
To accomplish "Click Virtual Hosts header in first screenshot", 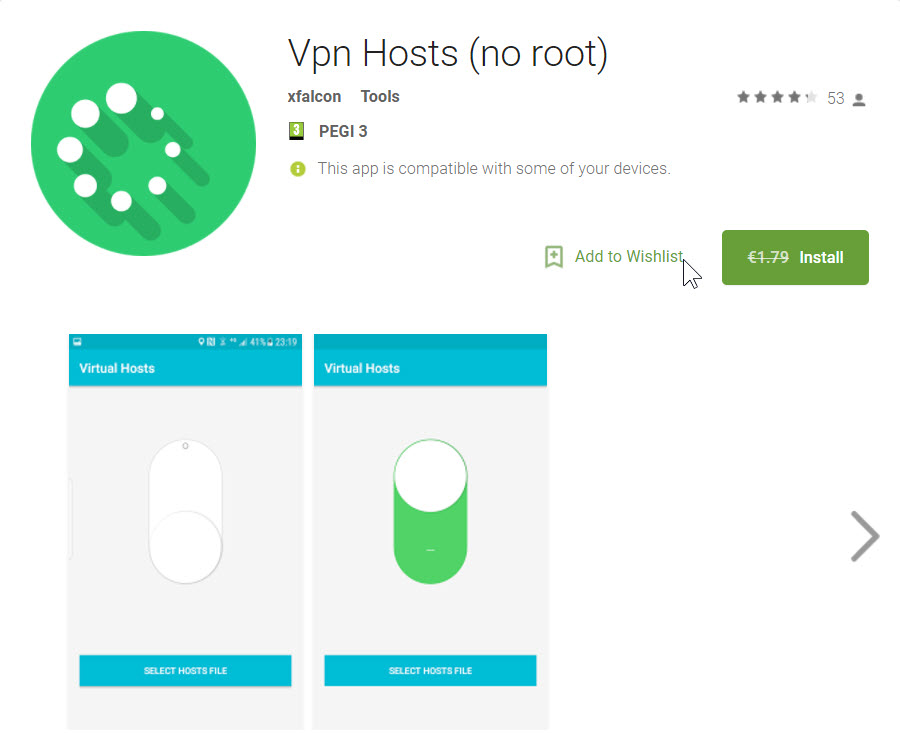I will 117,368.
